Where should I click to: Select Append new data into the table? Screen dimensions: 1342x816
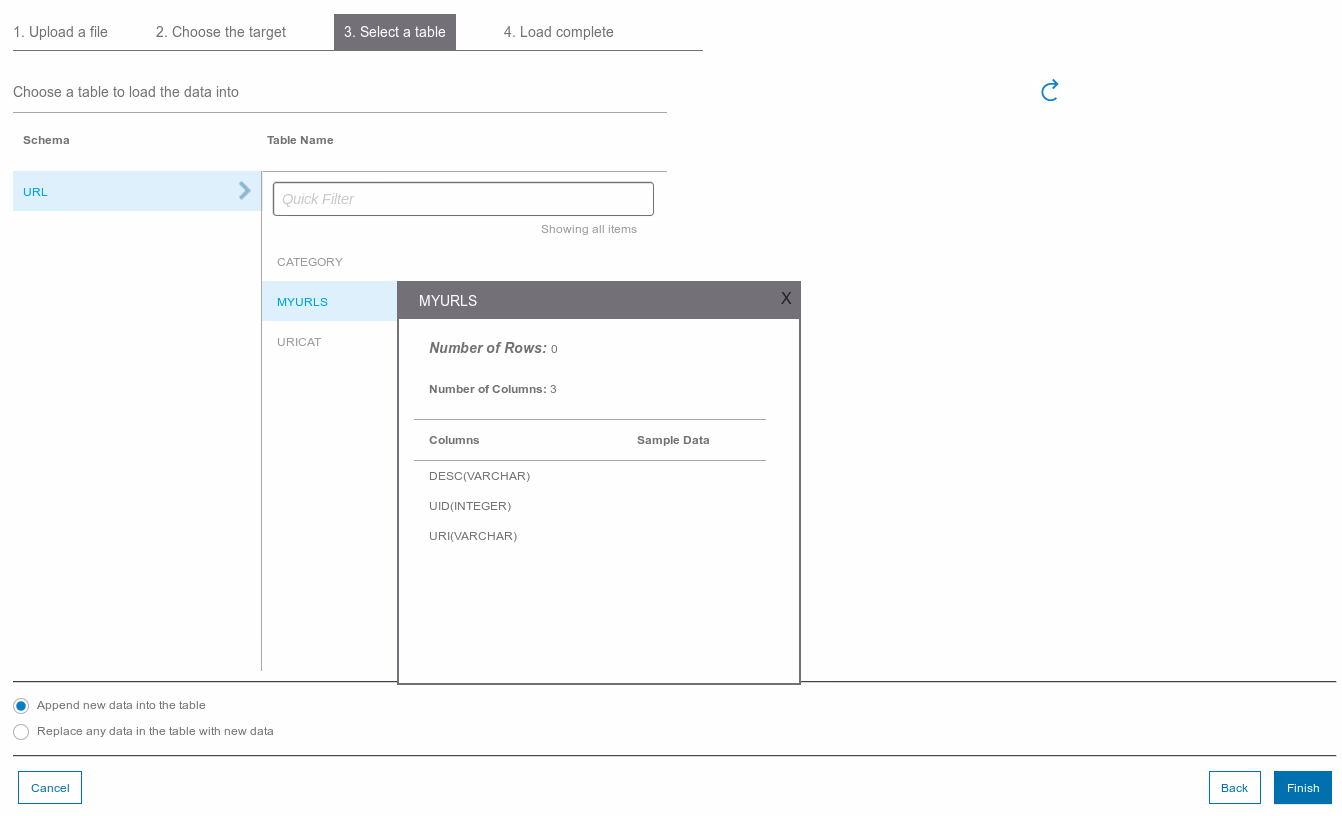point(21,706)
